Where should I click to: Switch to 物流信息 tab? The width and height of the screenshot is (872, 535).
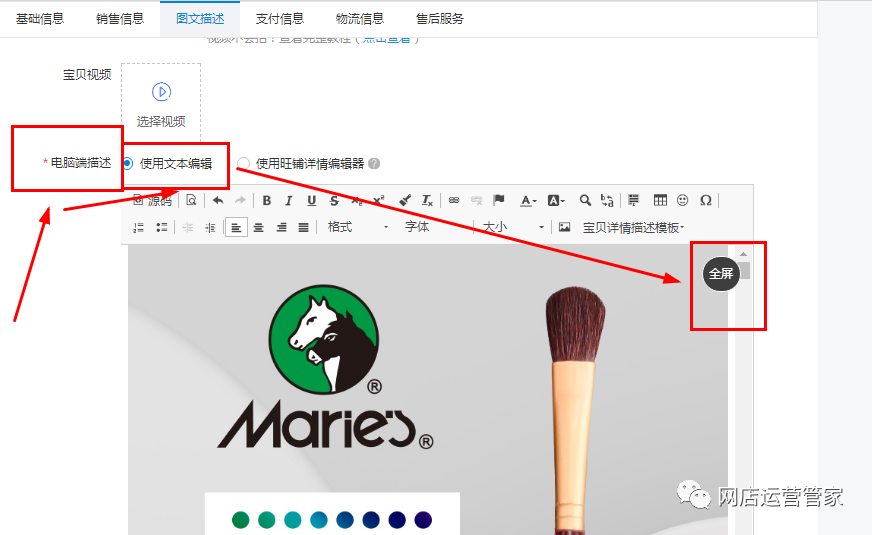pos(360,19)
